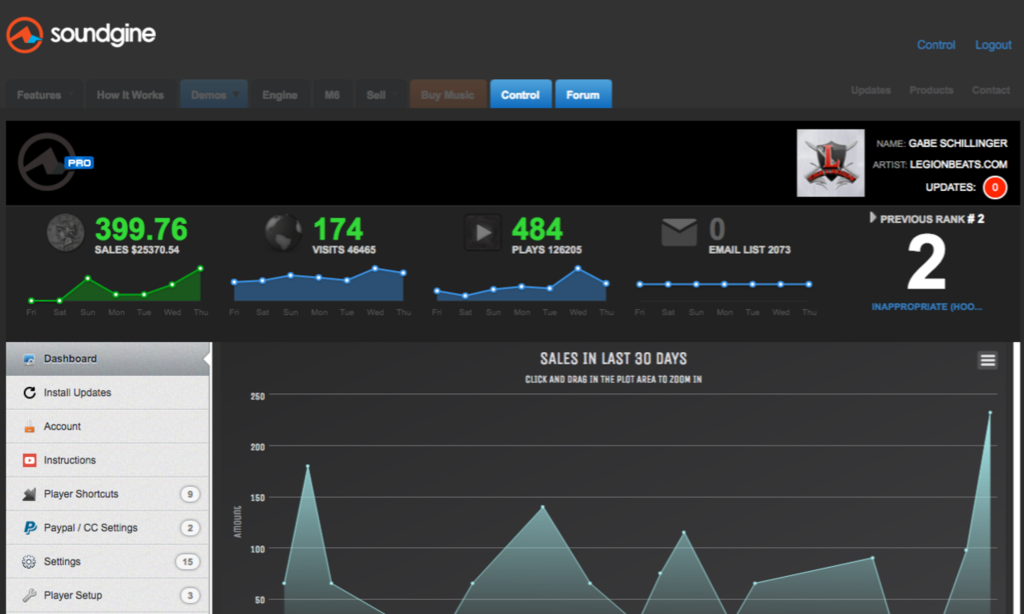Open the Engine tab
1024x614 pixels.
click(280, 95)
